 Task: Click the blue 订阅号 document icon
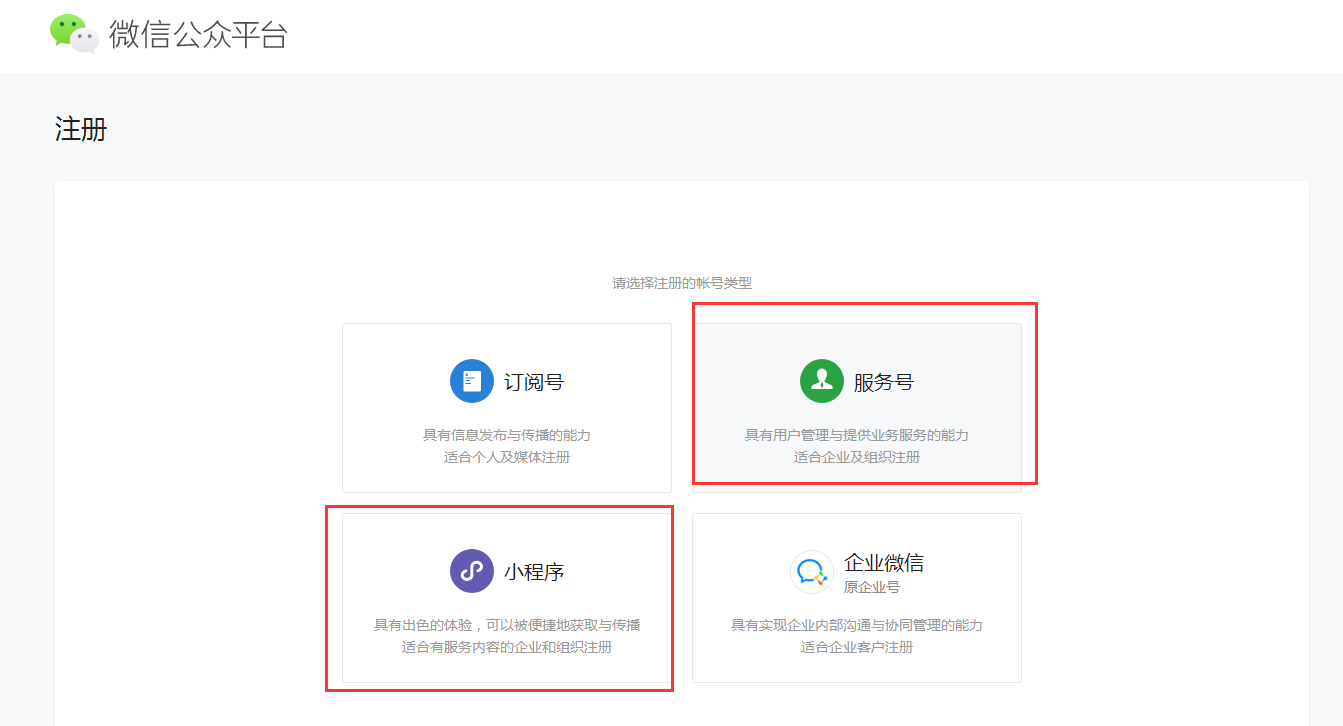tap(472, 381)
